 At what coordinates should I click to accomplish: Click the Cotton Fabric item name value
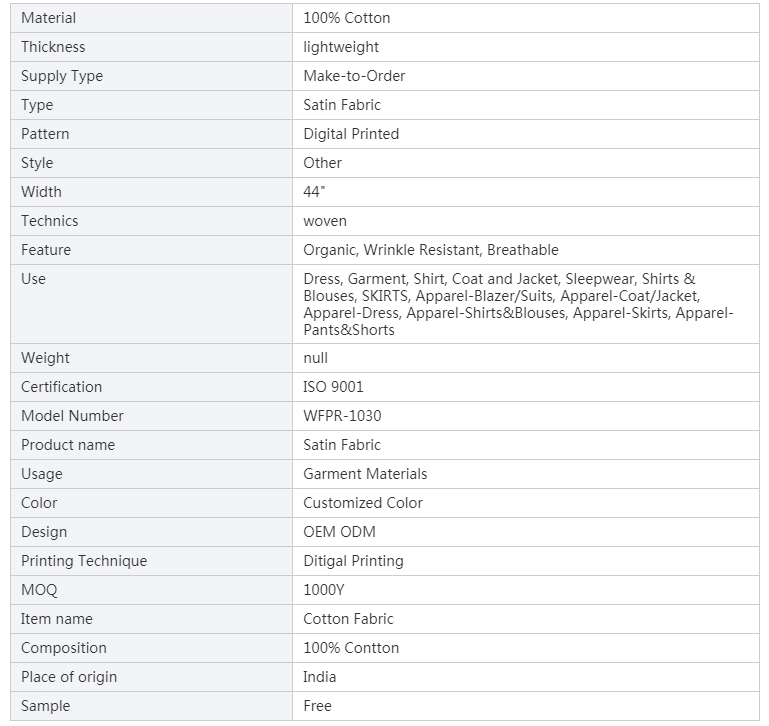tap(348, 619)
